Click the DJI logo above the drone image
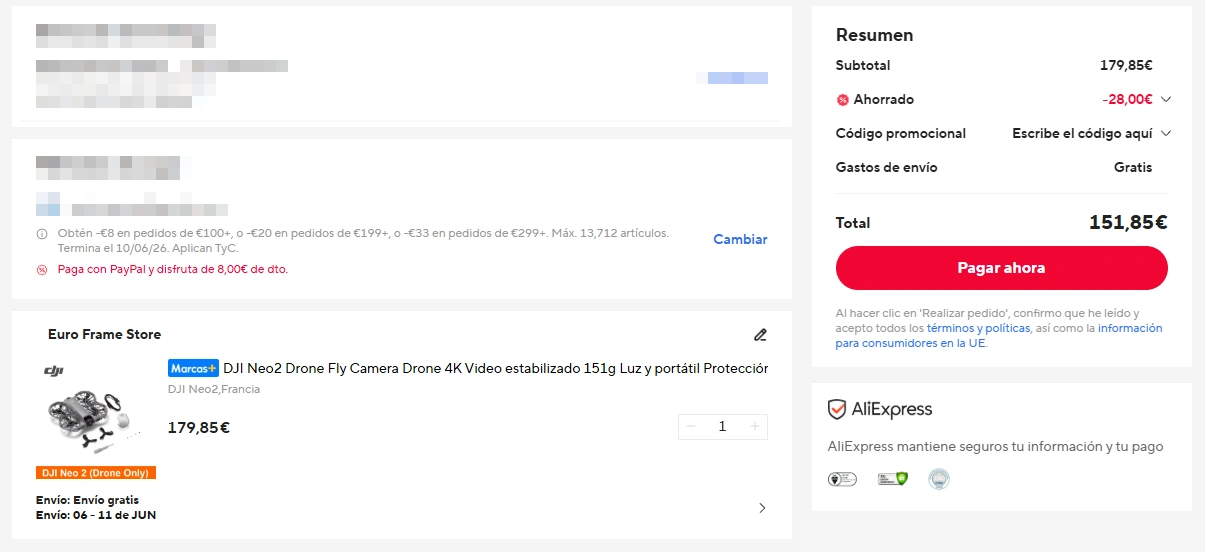This screenshot has height=552, width=1205. (x=54, y=371)
